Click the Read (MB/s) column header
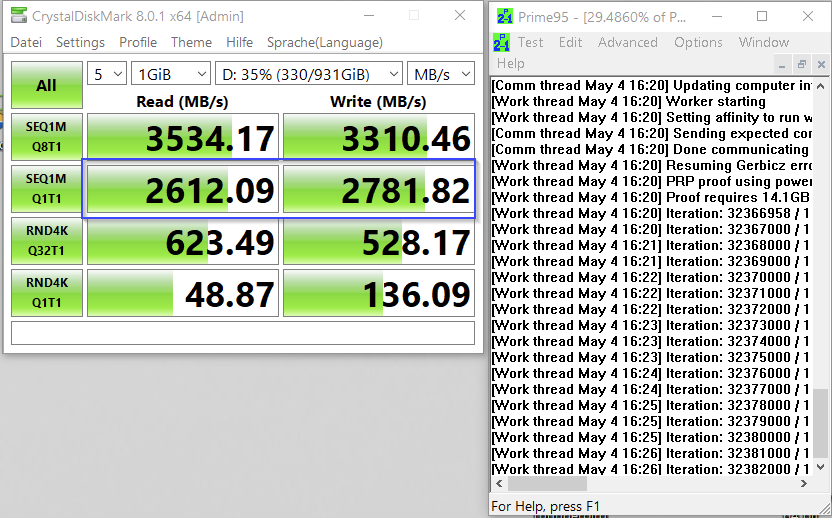The image size is (832, 518). [x=182, y=101]
